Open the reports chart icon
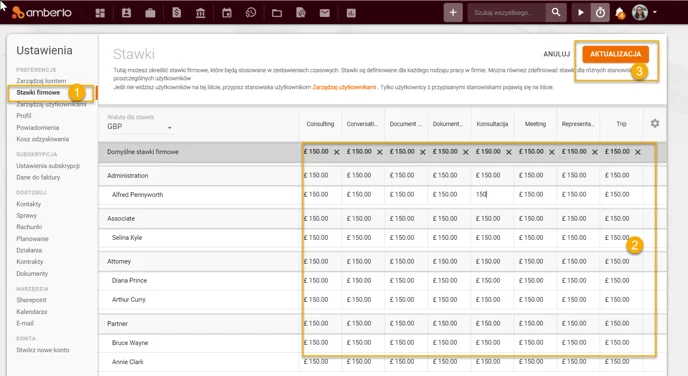 click(x=351, y=13)
